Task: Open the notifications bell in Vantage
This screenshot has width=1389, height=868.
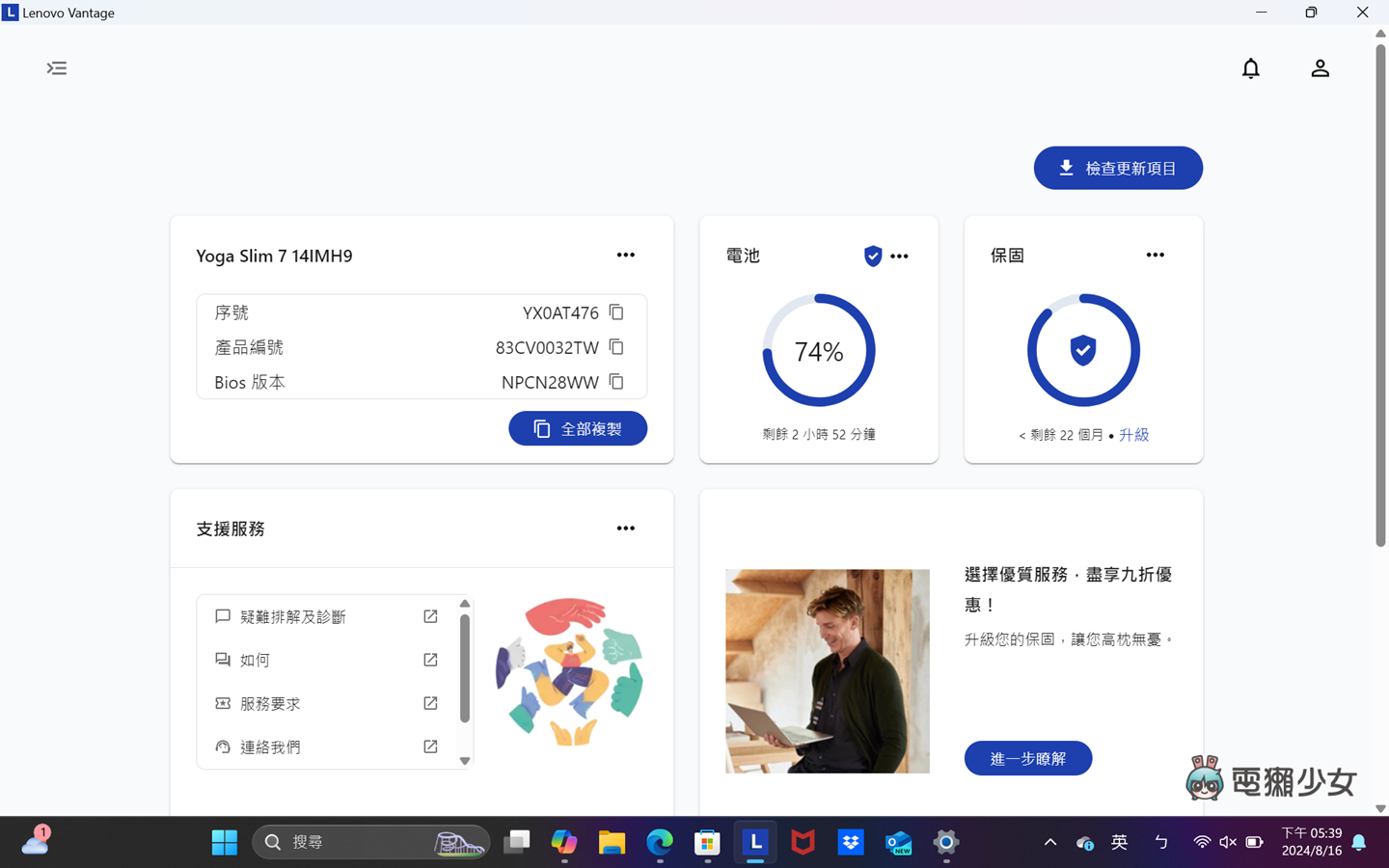Action: [x=1250, y=68]
